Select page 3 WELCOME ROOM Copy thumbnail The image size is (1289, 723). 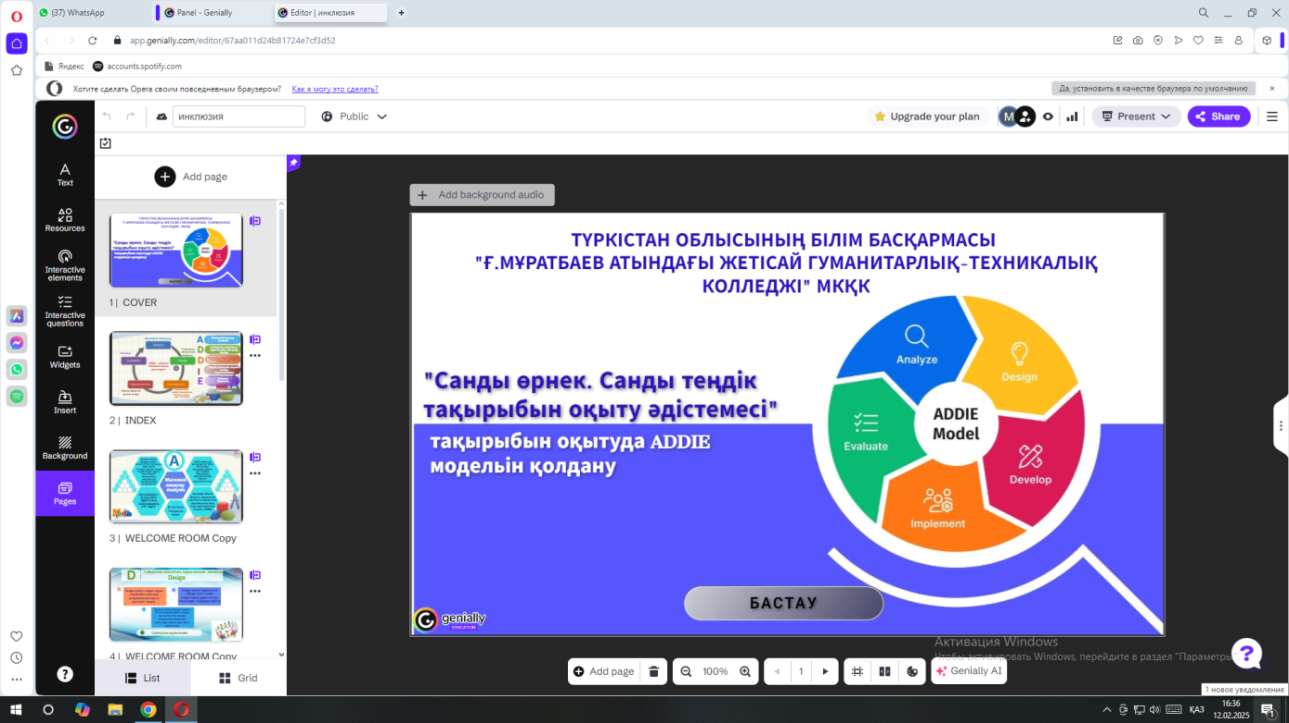[176, 486]
